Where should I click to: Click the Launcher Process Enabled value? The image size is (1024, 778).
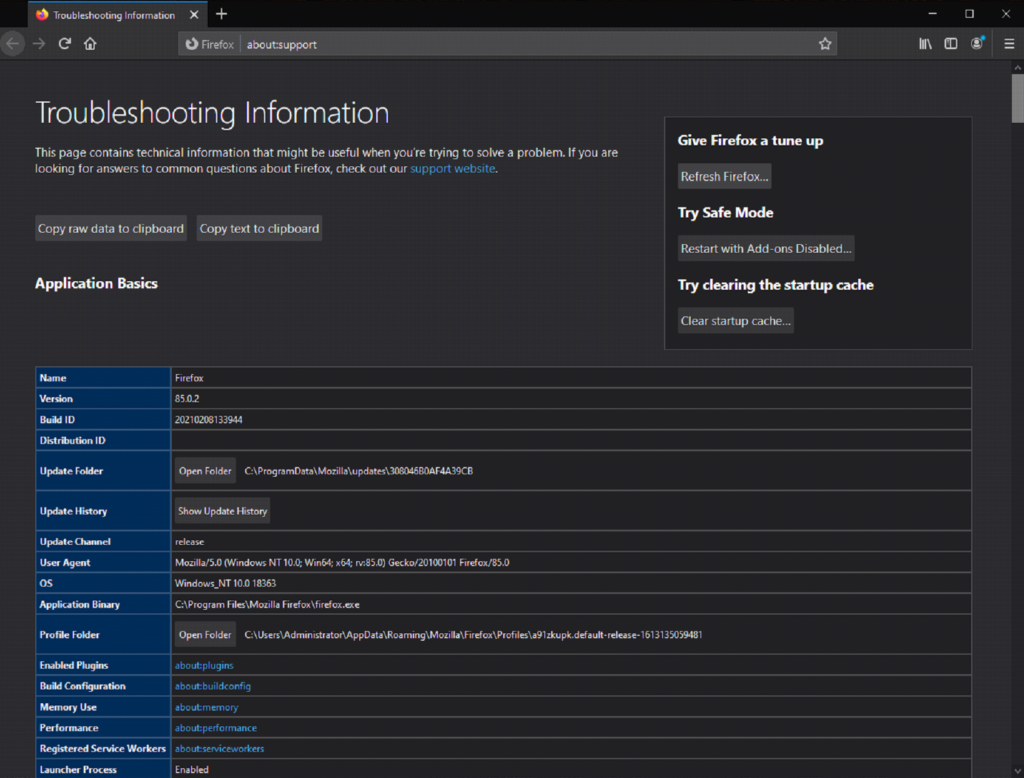coord(192,770)
